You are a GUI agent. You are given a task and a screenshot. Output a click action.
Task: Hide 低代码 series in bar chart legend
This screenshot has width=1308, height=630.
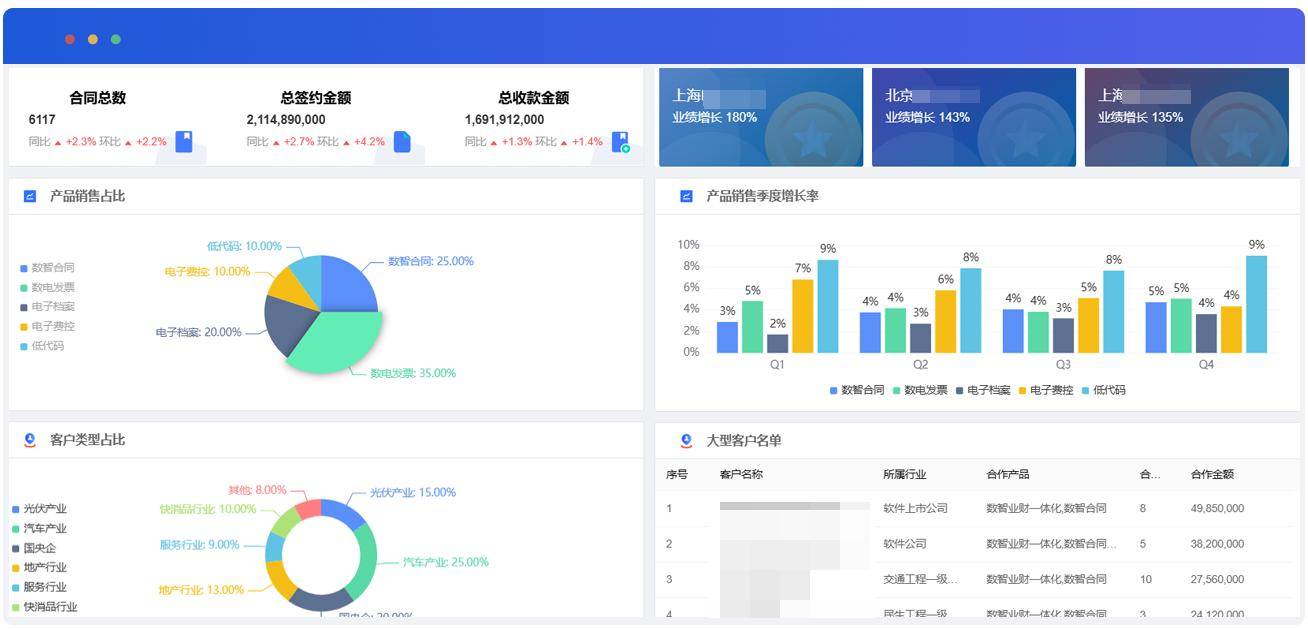(x=1102, y=390)
